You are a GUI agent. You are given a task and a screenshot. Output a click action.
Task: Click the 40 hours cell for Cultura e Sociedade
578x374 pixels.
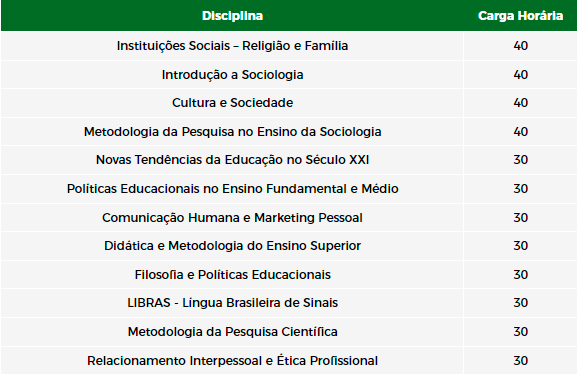[520, 102]
